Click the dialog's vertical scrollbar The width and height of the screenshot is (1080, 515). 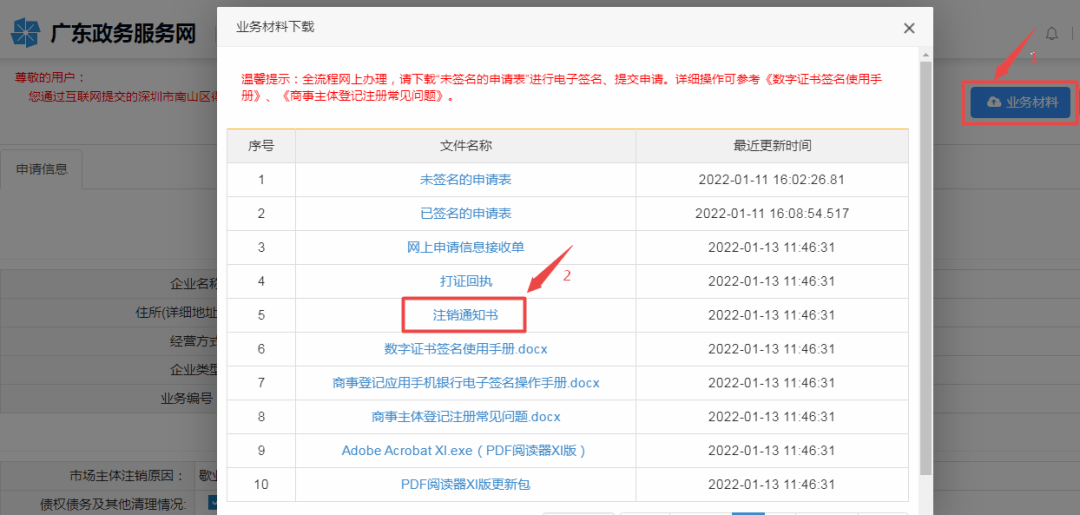926,269
